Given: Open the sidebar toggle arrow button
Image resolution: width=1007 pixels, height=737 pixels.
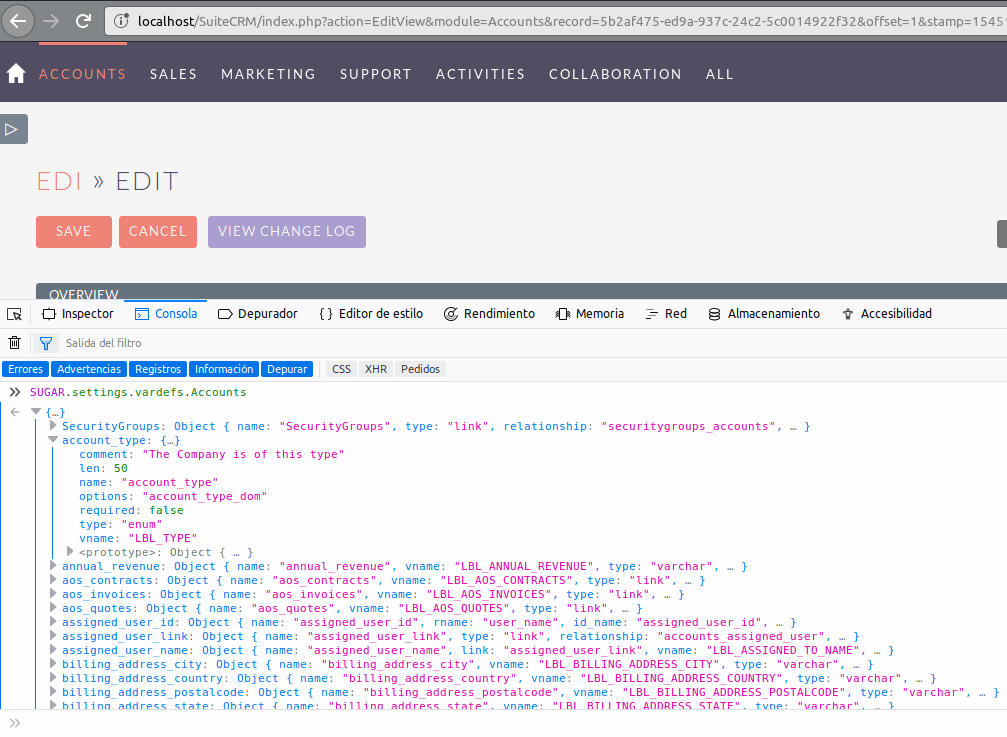Looking at the screenshot, I should pos(13,129).
